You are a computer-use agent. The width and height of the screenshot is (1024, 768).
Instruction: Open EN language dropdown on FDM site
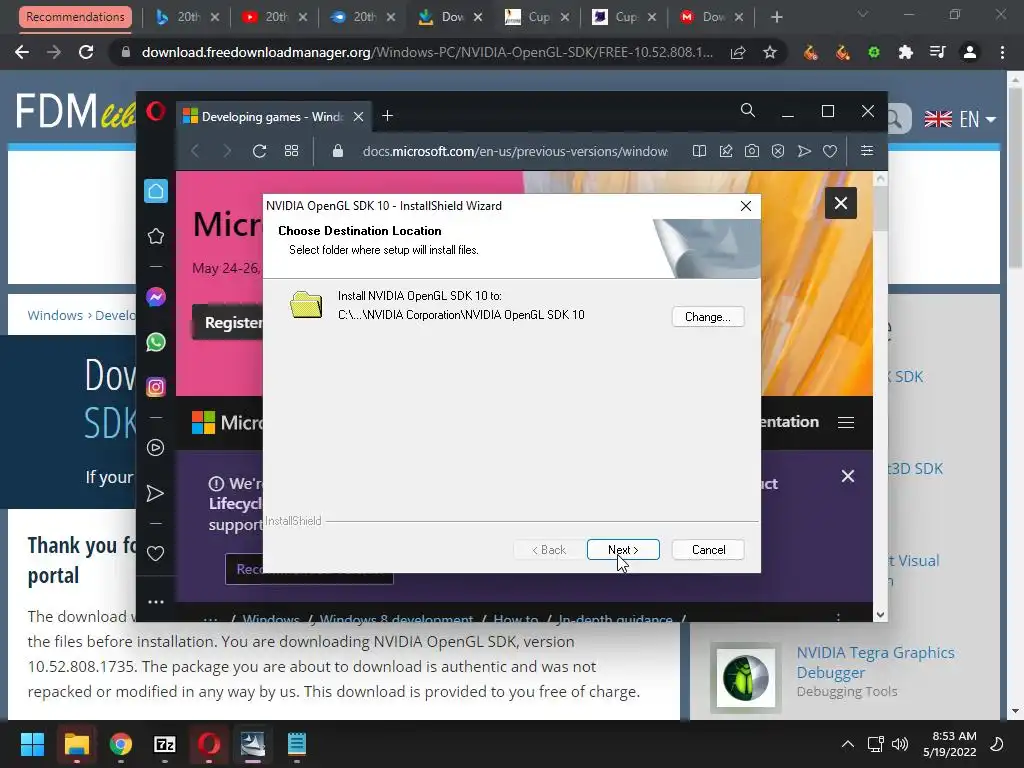[960, 120]
